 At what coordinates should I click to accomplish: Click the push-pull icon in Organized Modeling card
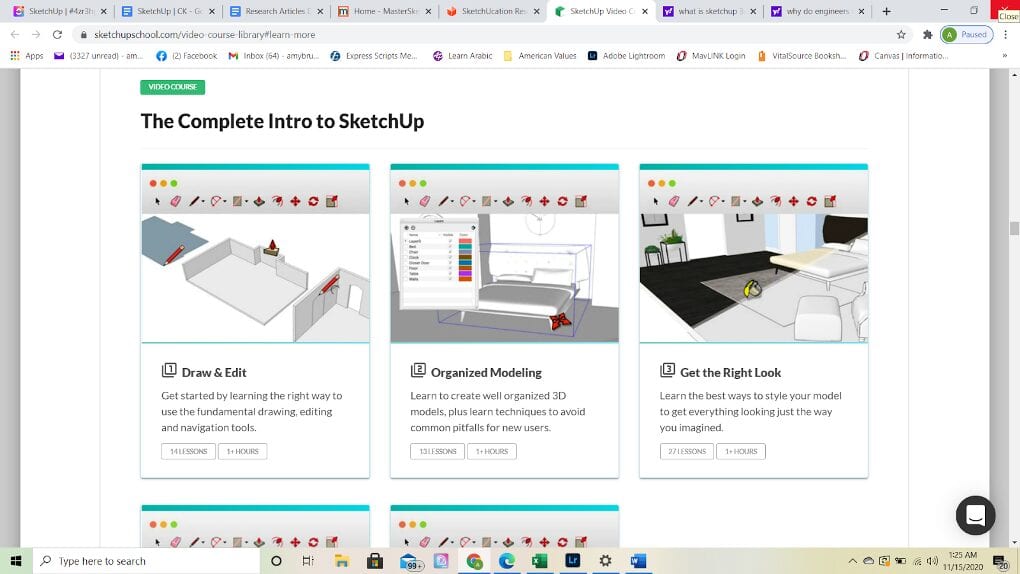coord(509,201)
